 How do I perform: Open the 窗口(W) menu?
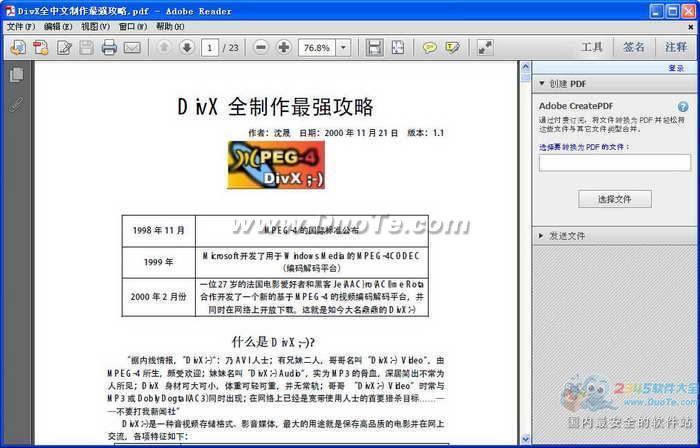133,27
